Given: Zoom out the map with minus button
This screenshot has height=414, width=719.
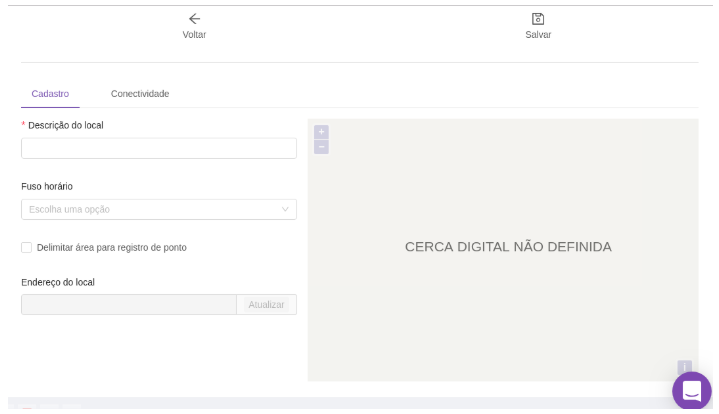Looking at the screenshot, I should tap(321, 147).
